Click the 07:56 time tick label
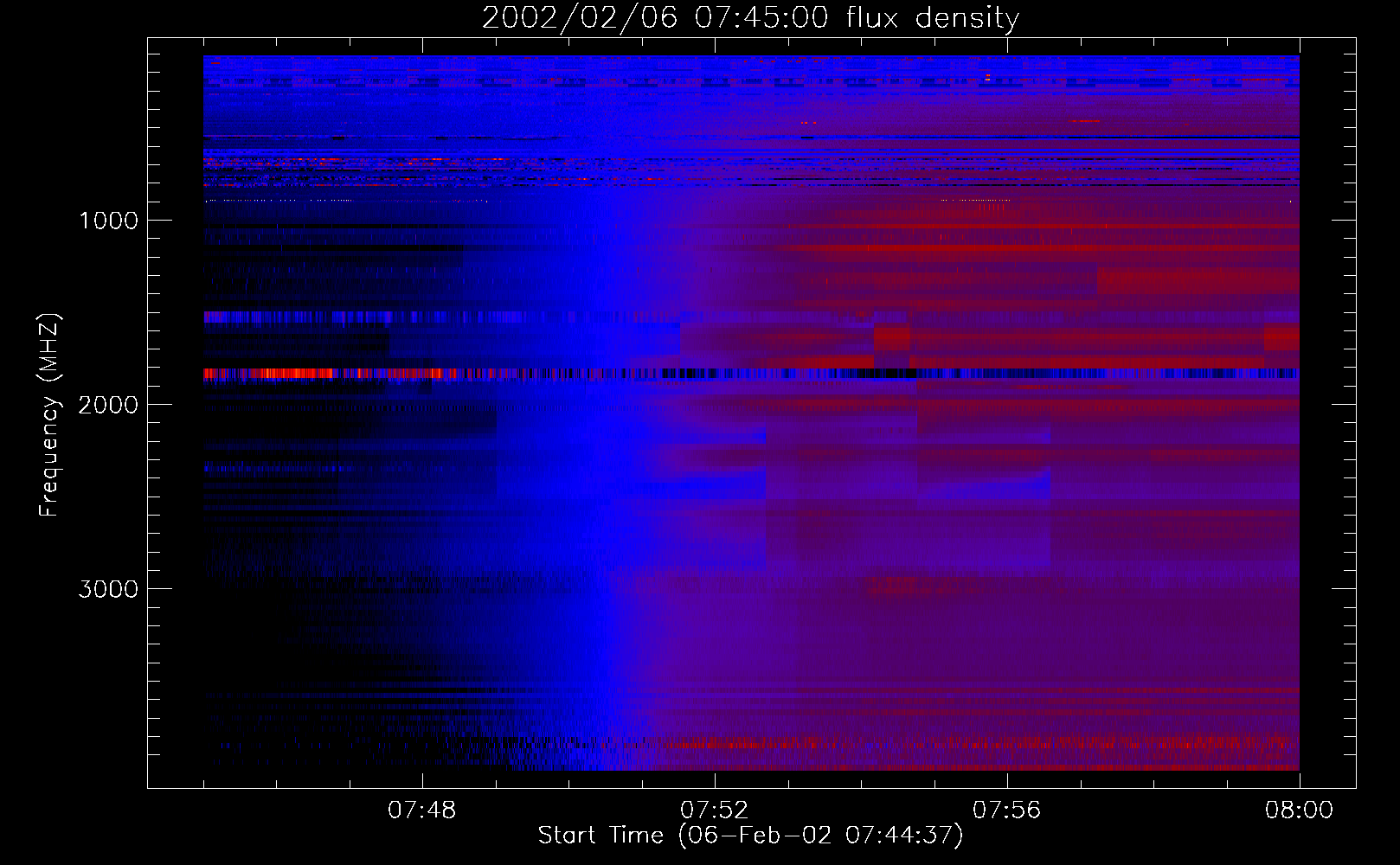The width and height of the screenshot is (1400, 865). pos(1007,811)
